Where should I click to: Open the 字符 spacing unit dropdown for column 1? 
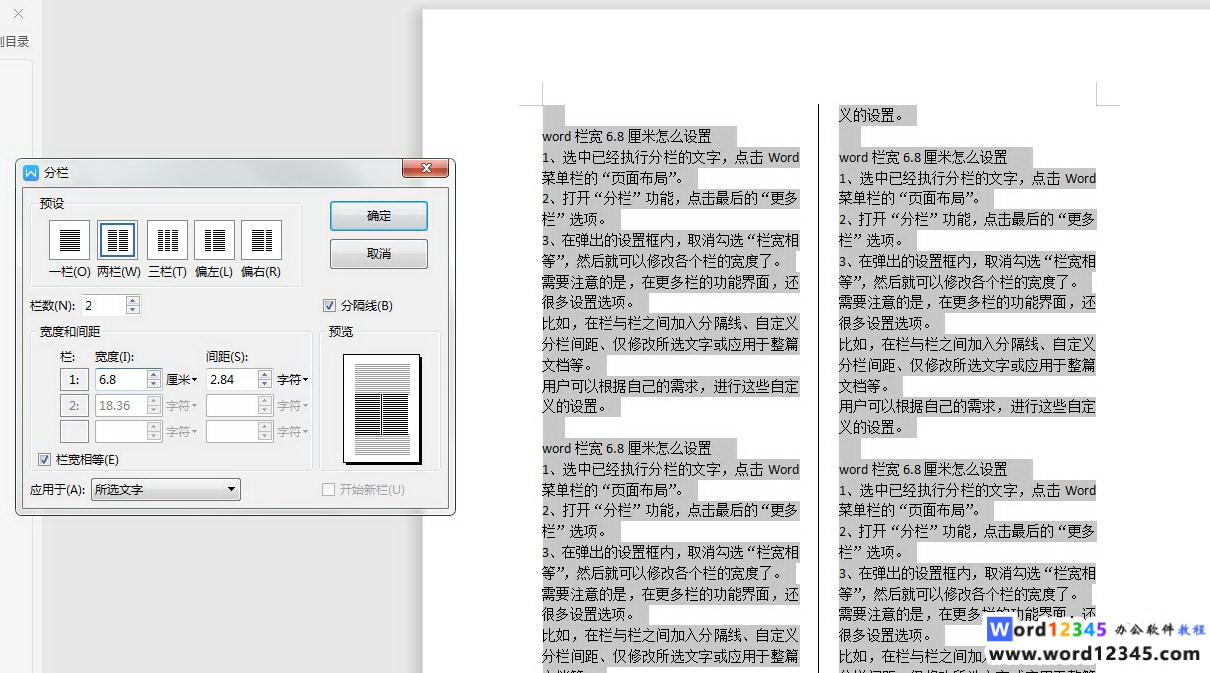point(293,380)
